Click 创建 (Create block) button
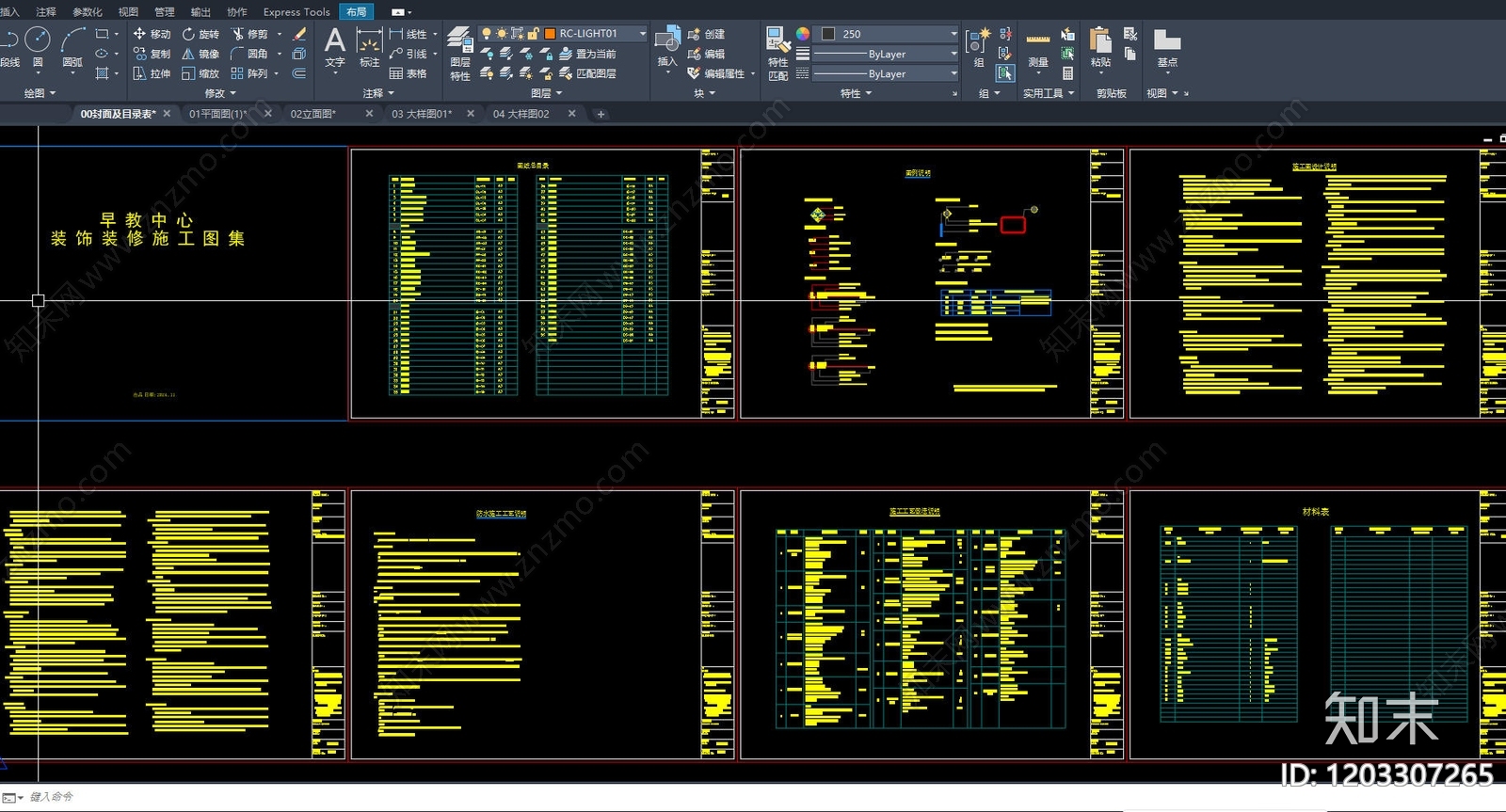 click(x=706, y=34)
